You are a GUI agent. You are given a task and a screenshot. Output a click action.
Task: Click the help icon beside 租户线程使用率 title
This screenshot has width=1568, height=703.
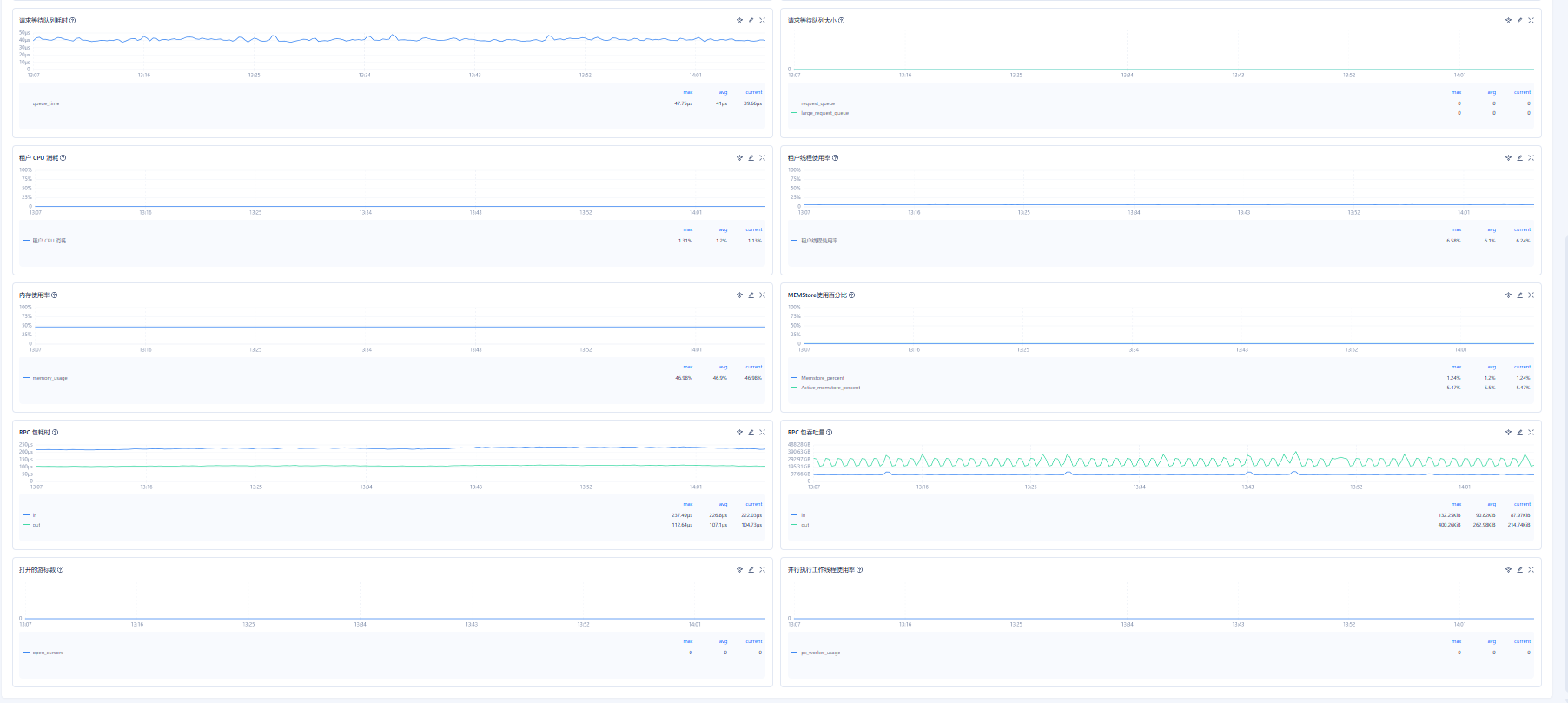coord(836,158)
